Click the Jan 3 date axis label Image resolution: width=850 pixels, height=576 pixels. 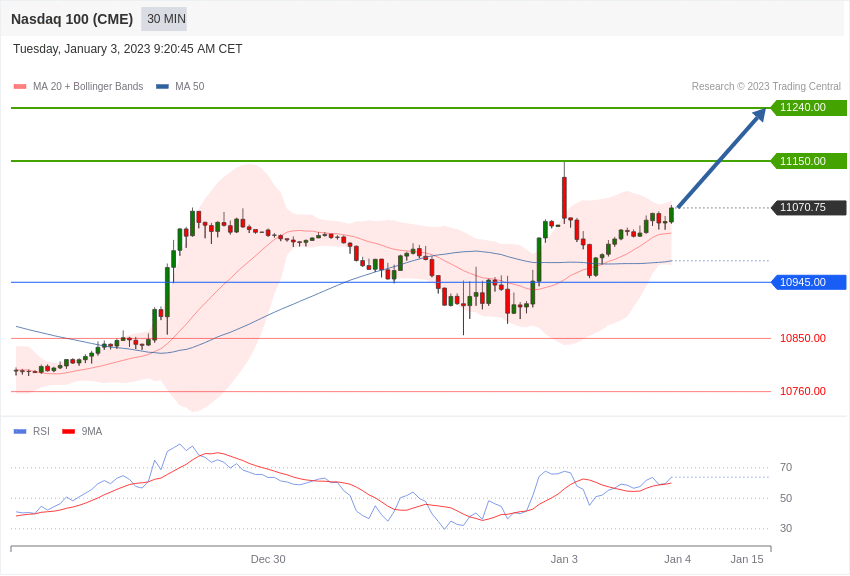(564, 559)
